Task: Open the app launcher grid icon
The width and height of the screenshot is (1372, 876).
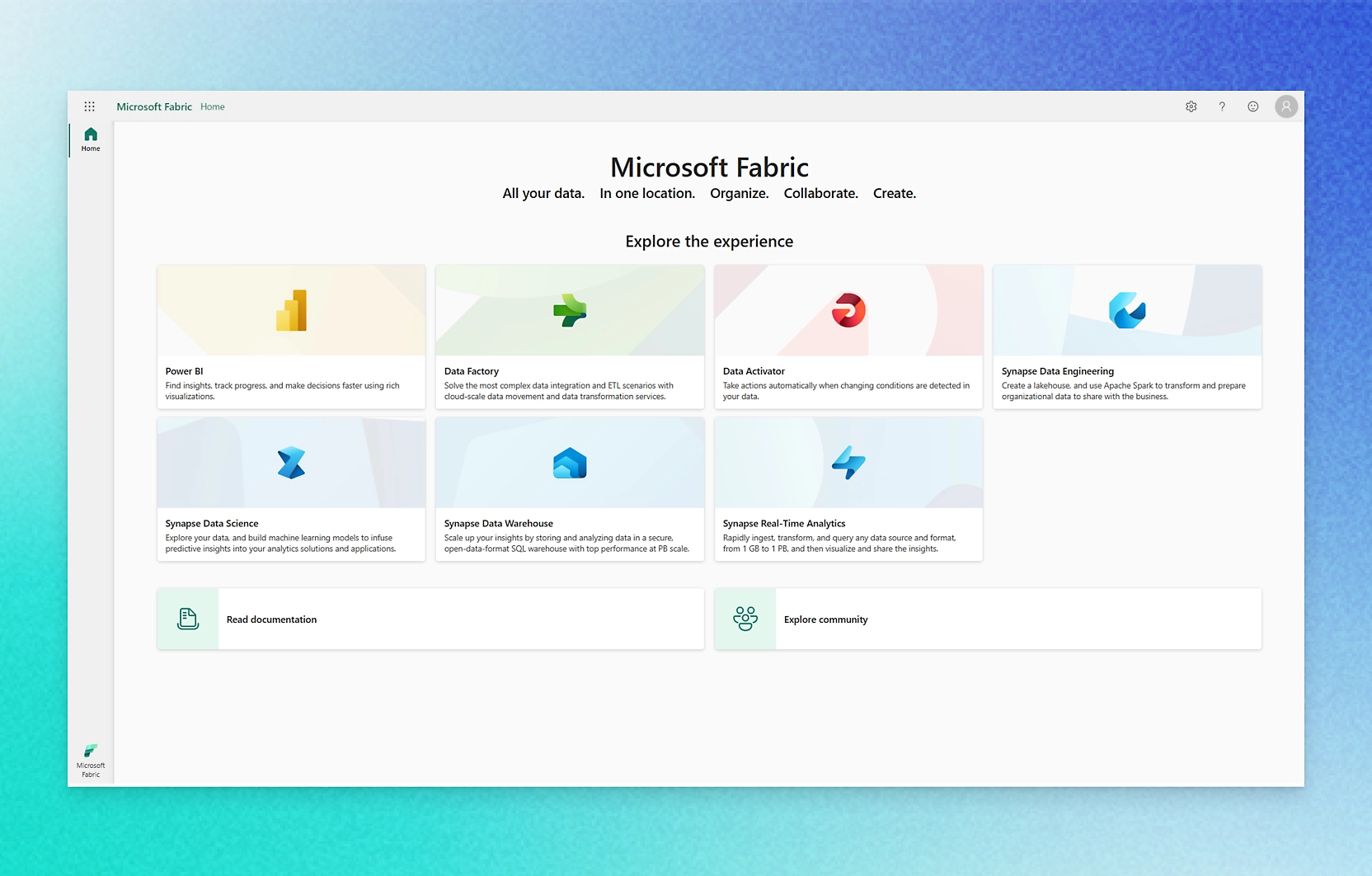Action: coord(89,106)
